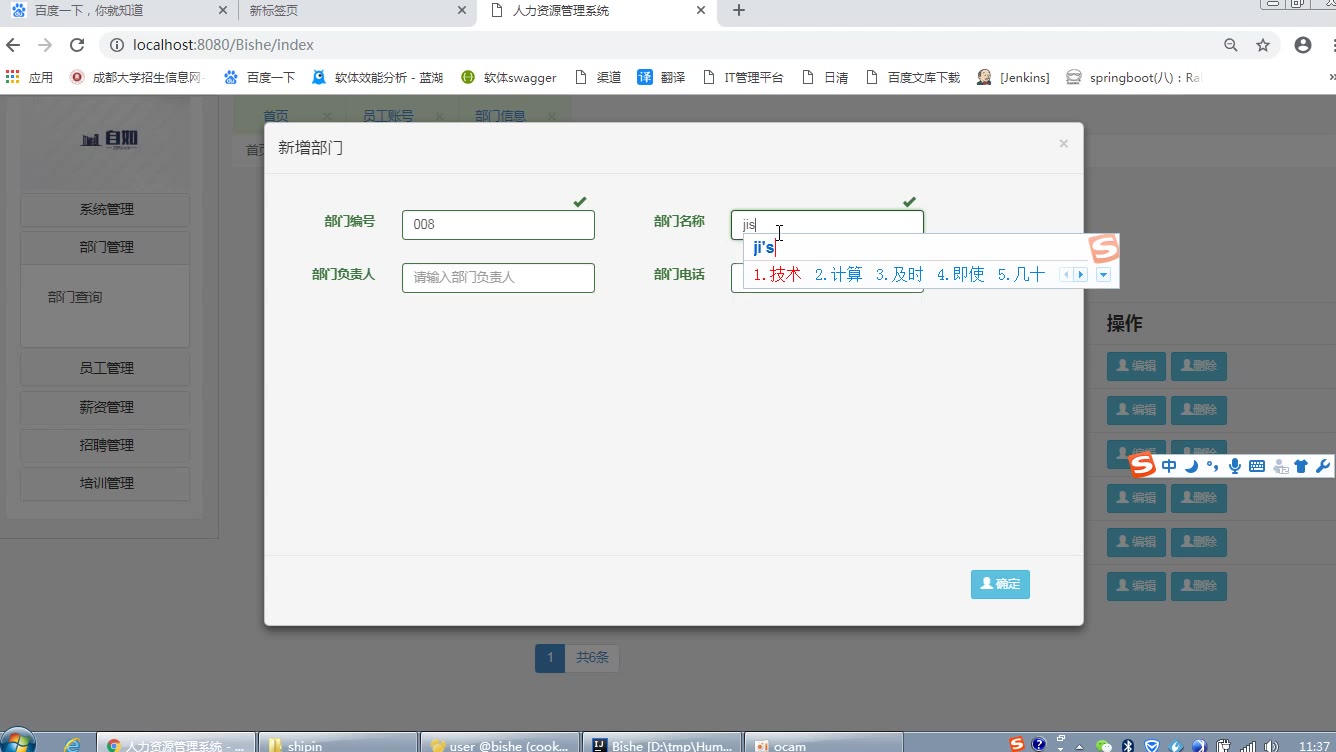Open 成都大学招生信息网 bookmark
The width and height of the screenshot is (1336, 752).
pyautogui.click(x=137, y=77)
